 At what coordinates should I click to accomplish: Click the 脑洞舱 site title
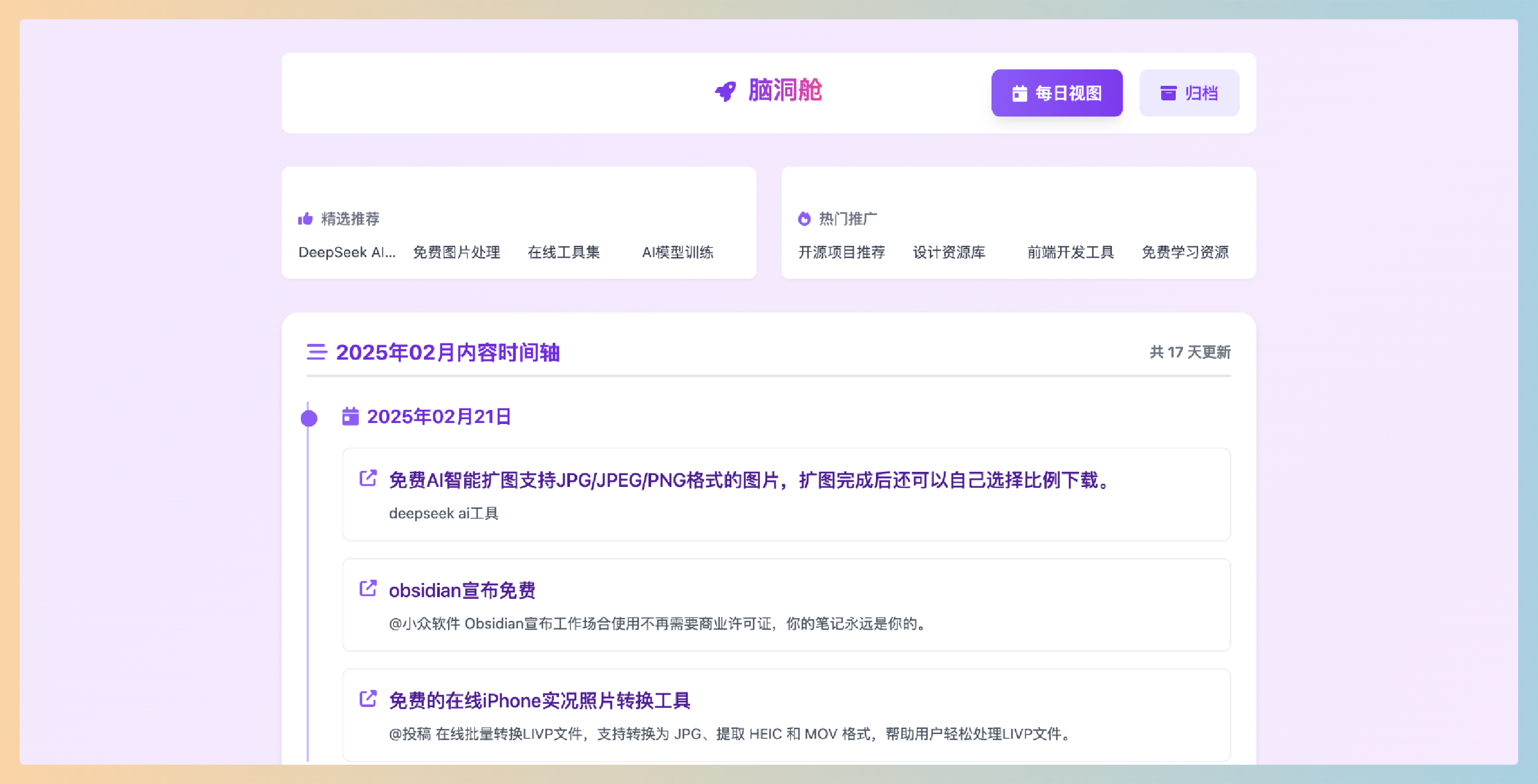784,91
